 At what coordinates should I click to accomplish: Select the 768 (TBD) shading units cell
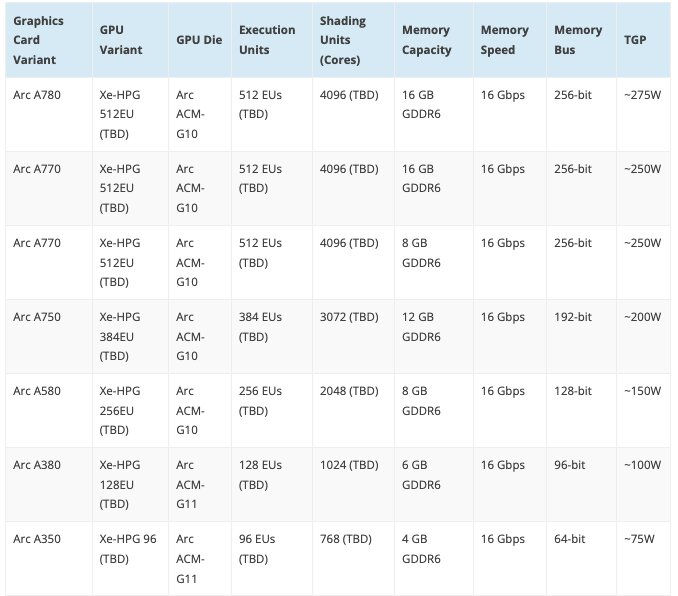(345, 538)
